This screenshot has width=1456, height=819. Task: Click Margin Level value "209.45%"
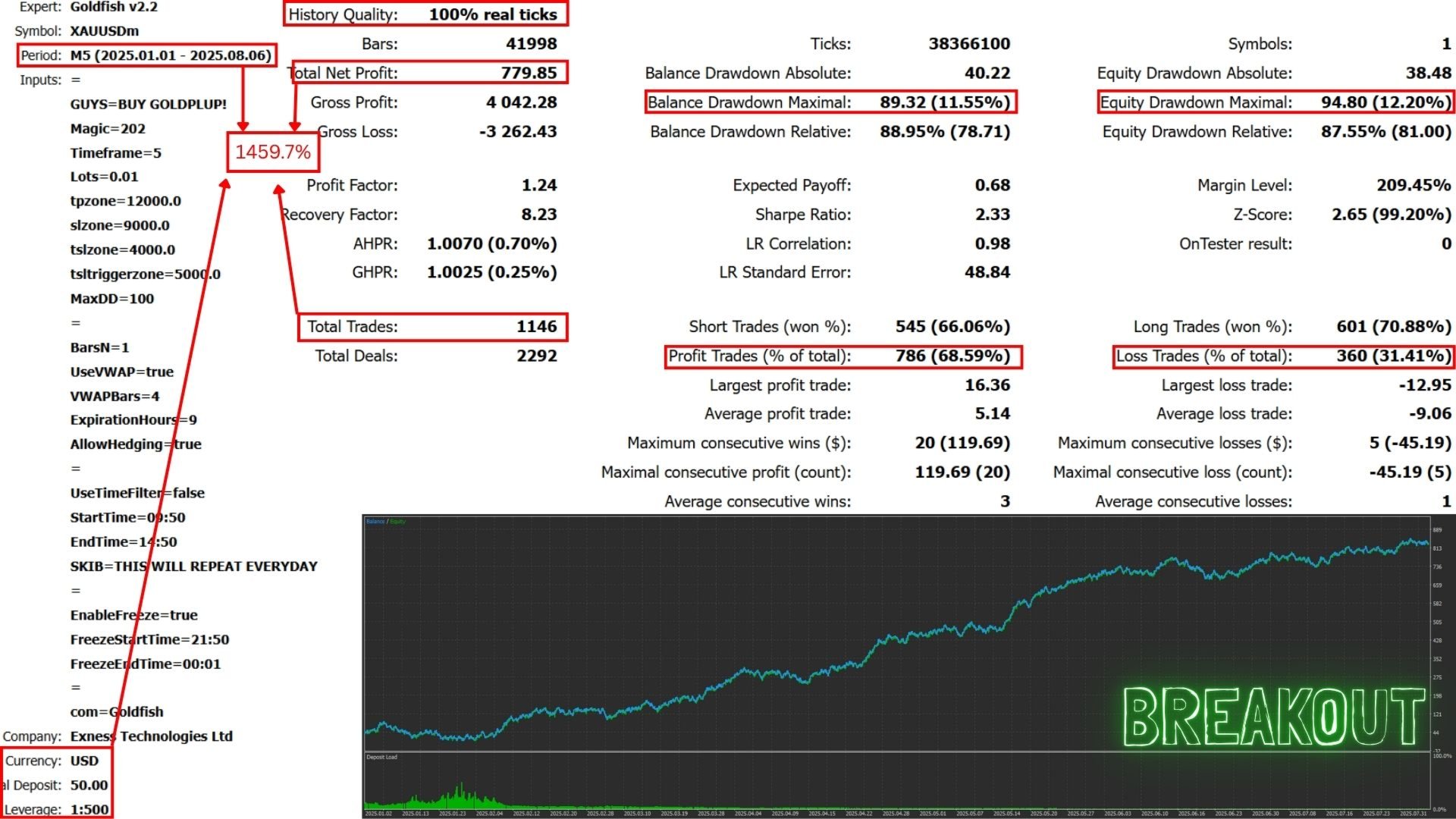coord(1414,185)
